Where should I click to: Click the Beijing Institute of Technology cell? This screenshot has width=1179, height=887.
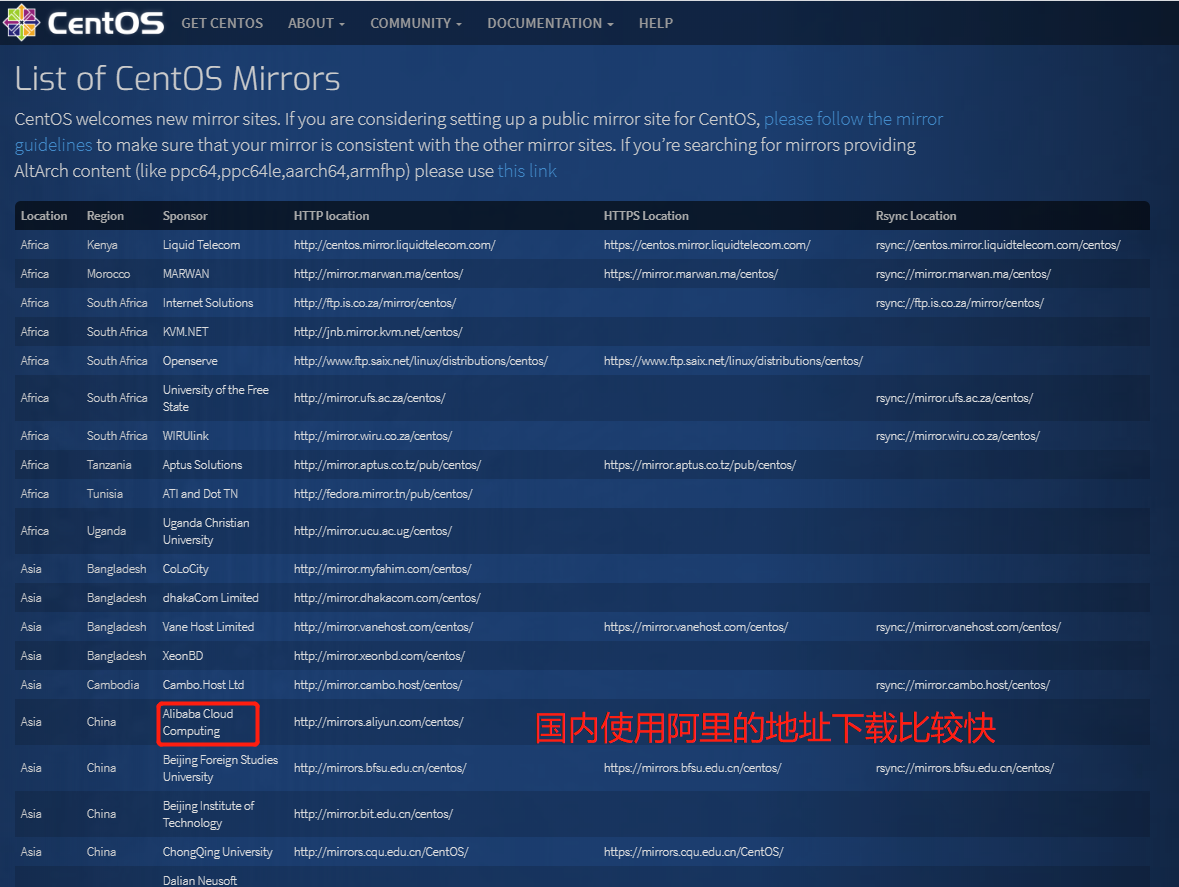point(208,814)
